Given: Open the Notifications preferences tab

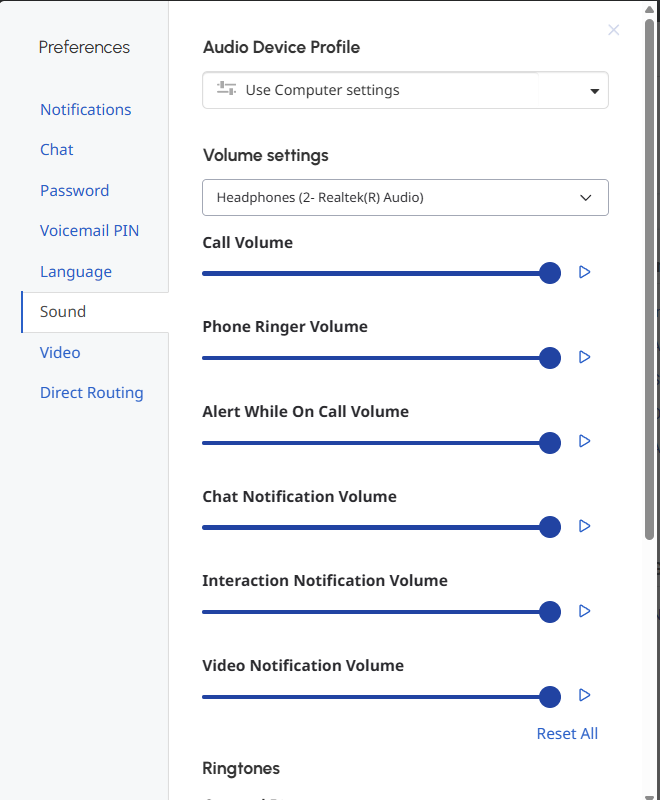Looking at the screenshot, I should 86,110.
